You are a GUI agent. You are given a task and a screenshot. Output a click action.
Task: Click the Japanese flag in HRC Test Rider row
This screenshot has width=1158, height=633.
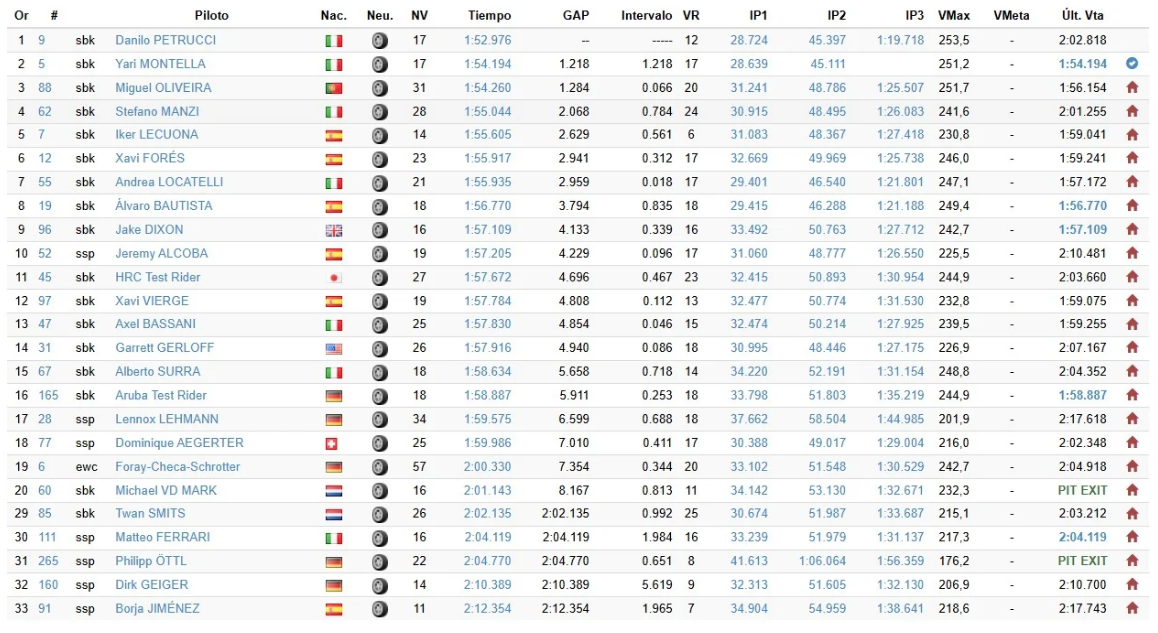tap(333, 278)
